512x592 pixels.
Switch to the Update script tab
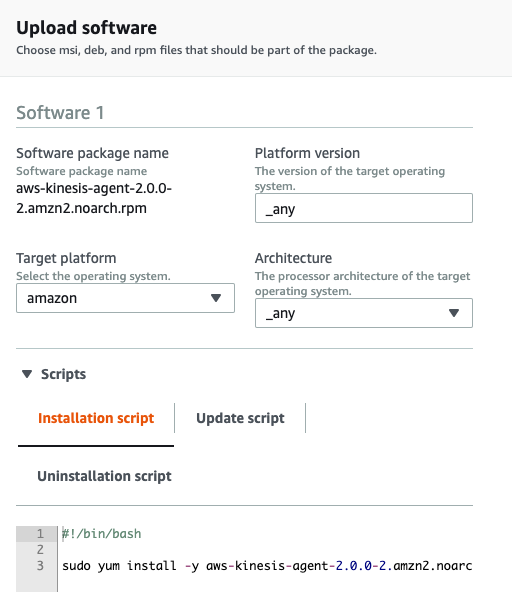(x=240, y=418)
